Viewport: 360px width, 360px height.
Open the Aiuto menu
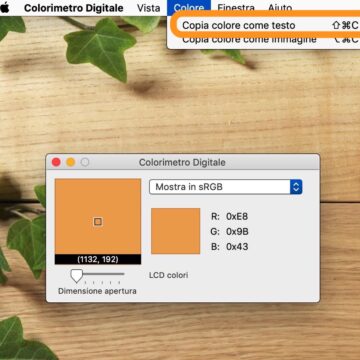pyautogui.click(x=280, y=8)
